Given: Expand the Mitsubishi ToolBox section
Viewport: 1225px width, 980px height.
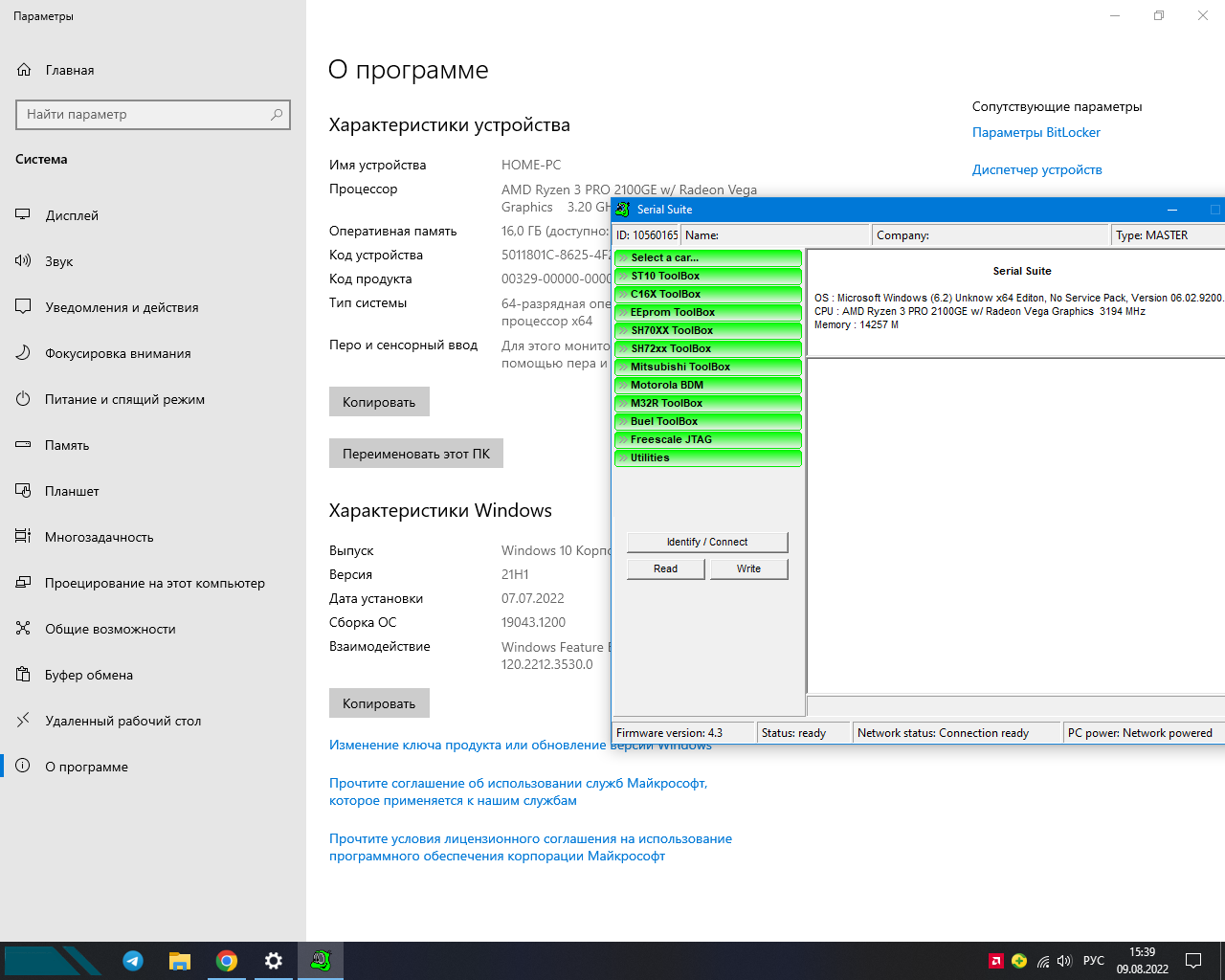Looking at the screenshot, I should 707,367.
